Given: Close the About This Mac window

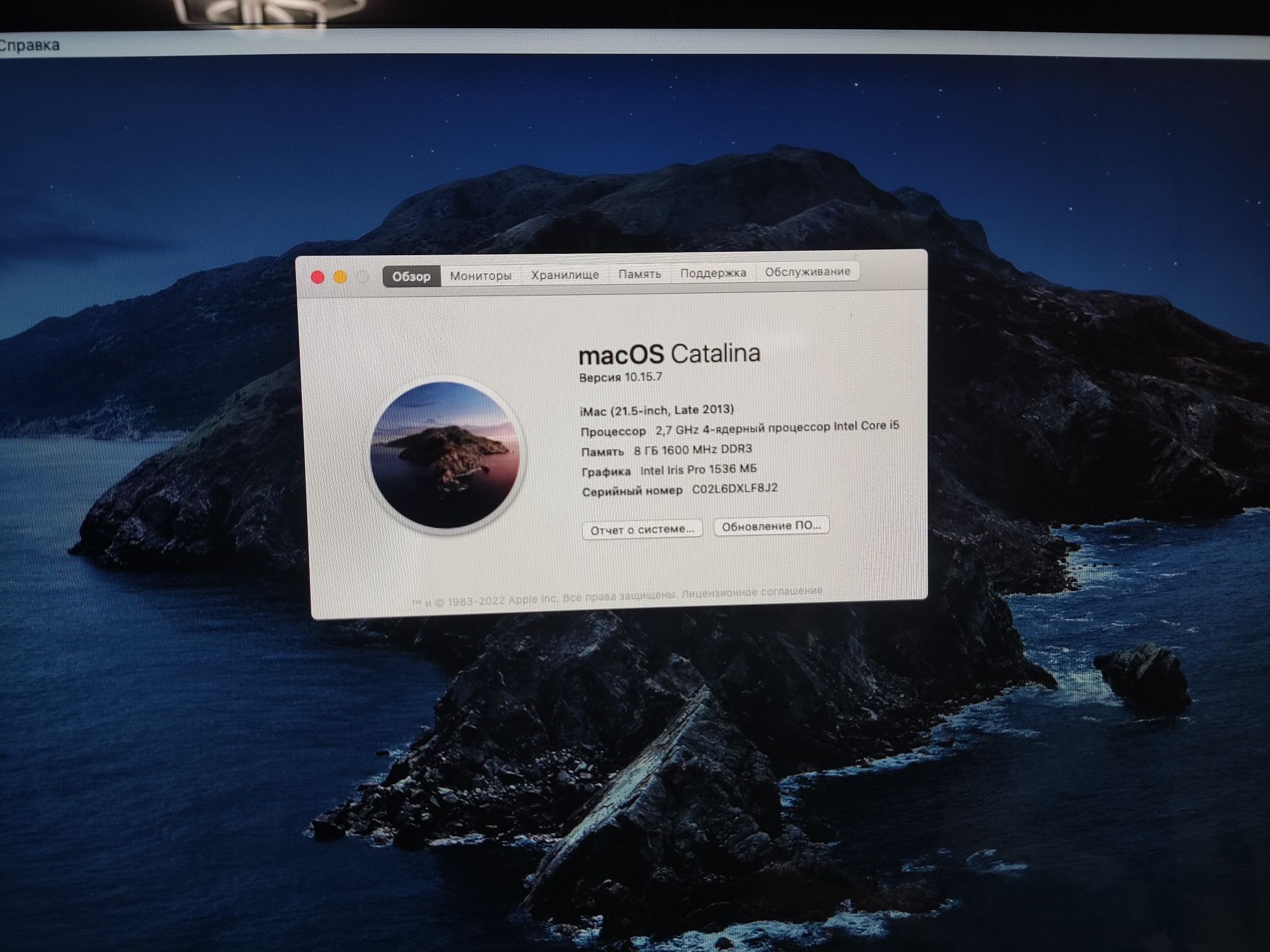Looking at the screenshot, I should pos(317,277).
